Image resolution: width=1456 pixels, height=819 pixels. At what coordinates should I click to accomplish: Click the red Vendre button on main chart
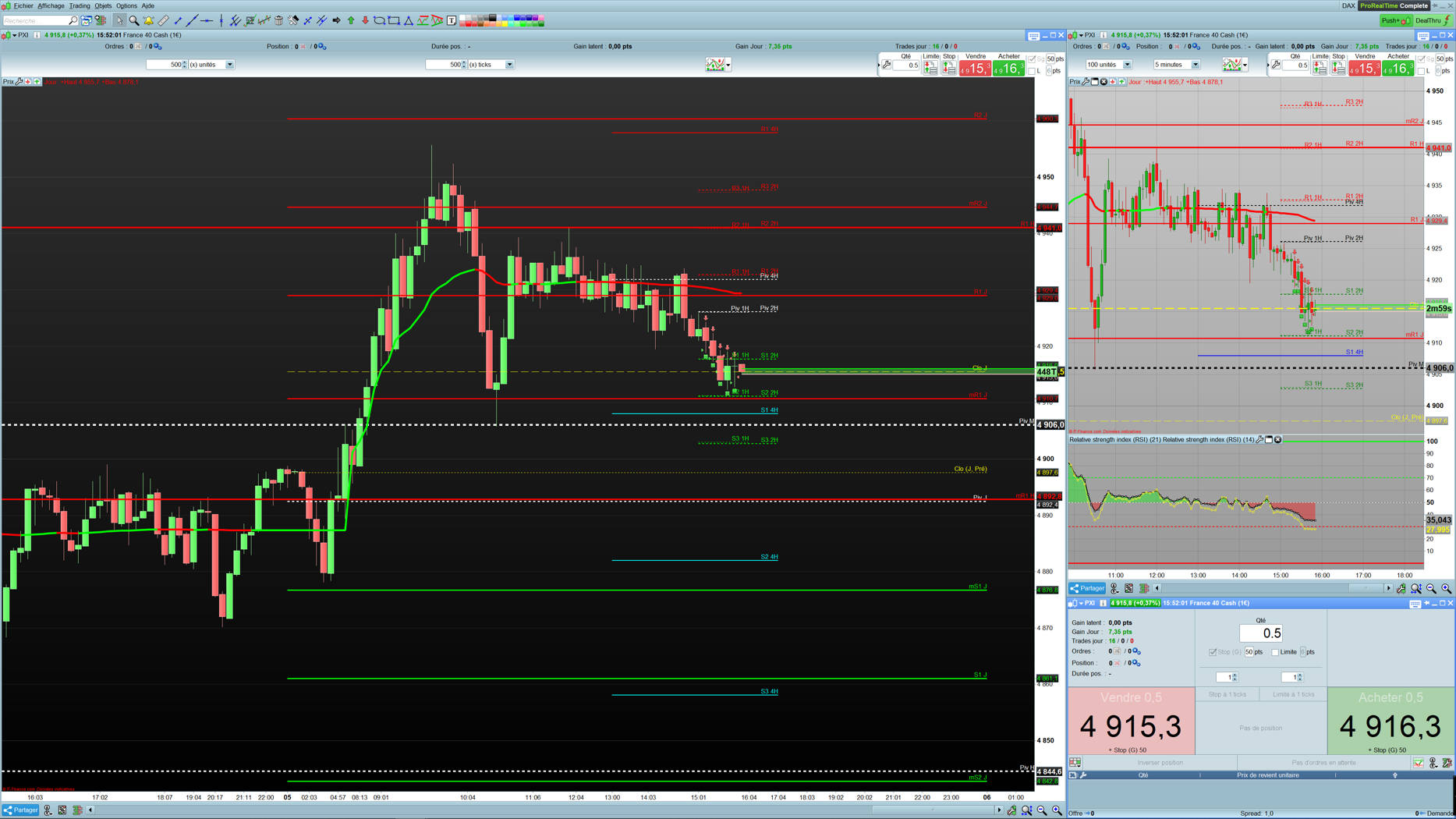(x=975, y=69)
